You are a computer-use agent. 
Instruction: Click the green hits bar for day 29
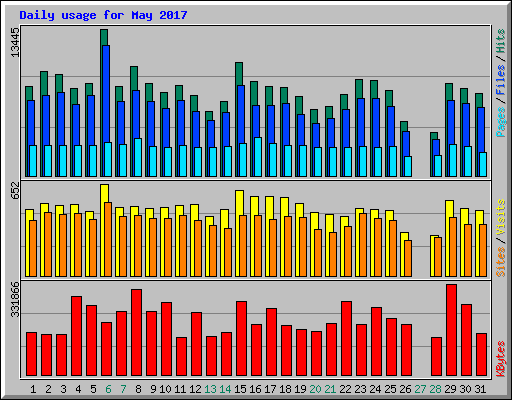(449, 91)
